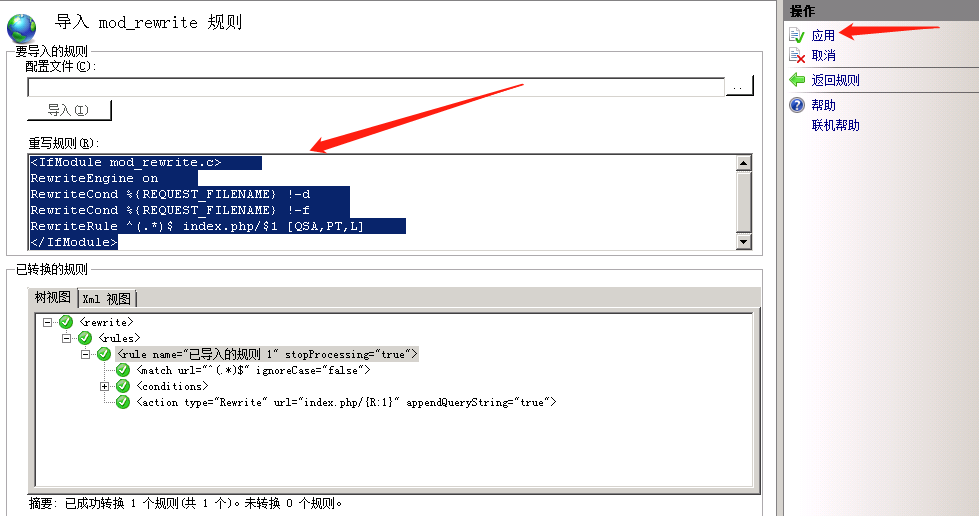The height and width of the screenshot is (516, 979).
Task: Click the 导入(I) import button
Action: pyautogui.click(x=69, y=110)
